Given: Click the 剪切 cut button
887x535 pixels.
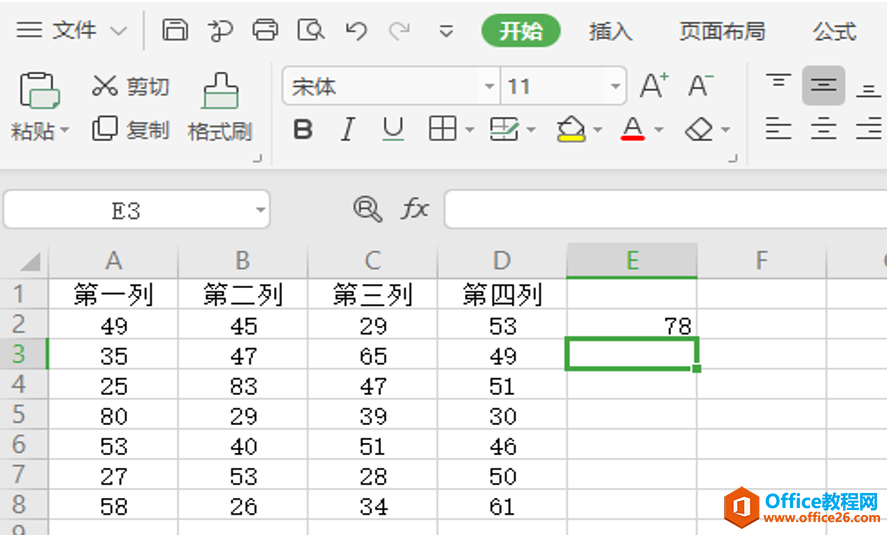Looking at the screenshot, I should coord(131,86).
